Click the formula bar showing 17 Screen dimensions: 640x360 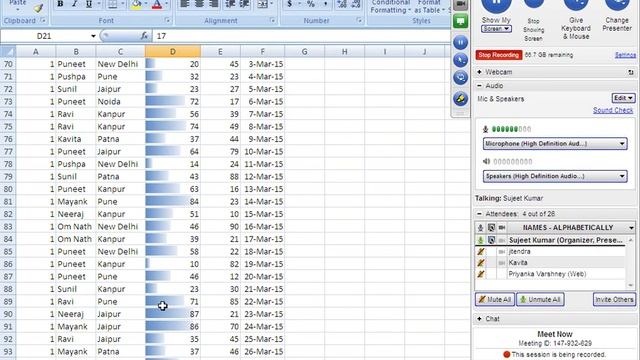click(302, 36)
